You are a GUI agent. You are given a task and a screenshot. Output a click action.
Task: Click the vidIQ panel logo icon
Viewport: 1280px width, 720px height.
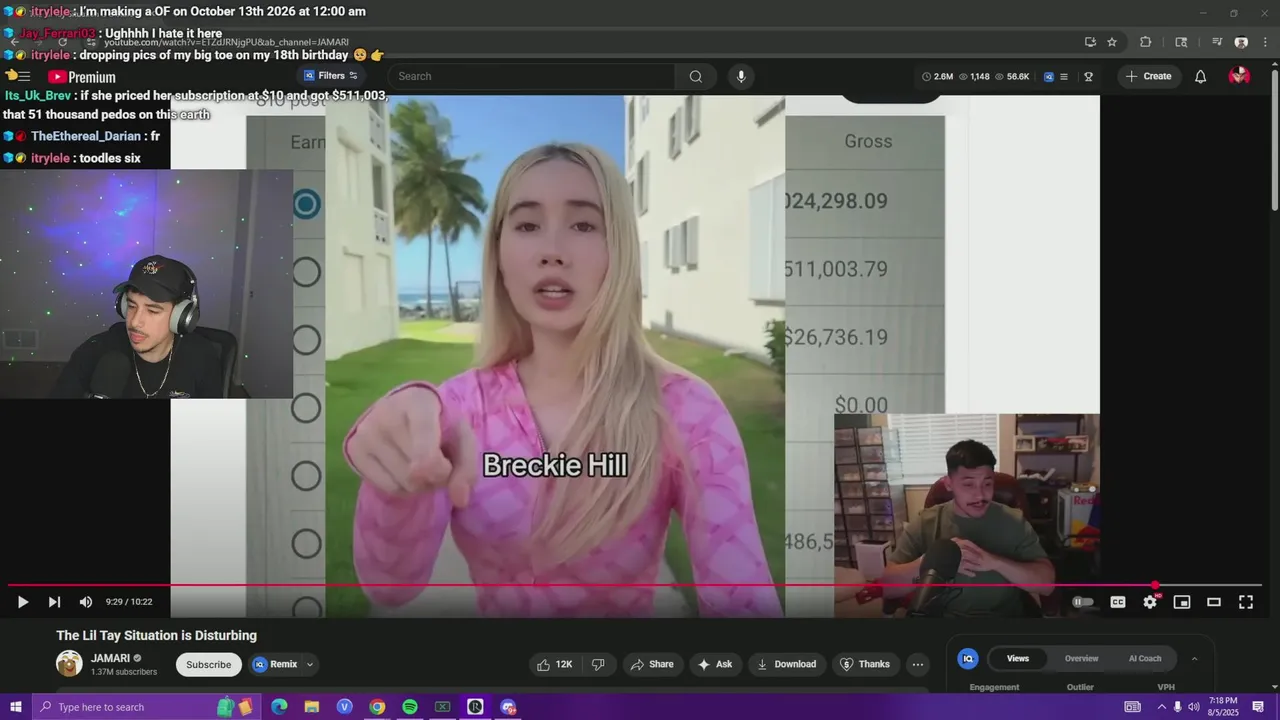(967, 658)
